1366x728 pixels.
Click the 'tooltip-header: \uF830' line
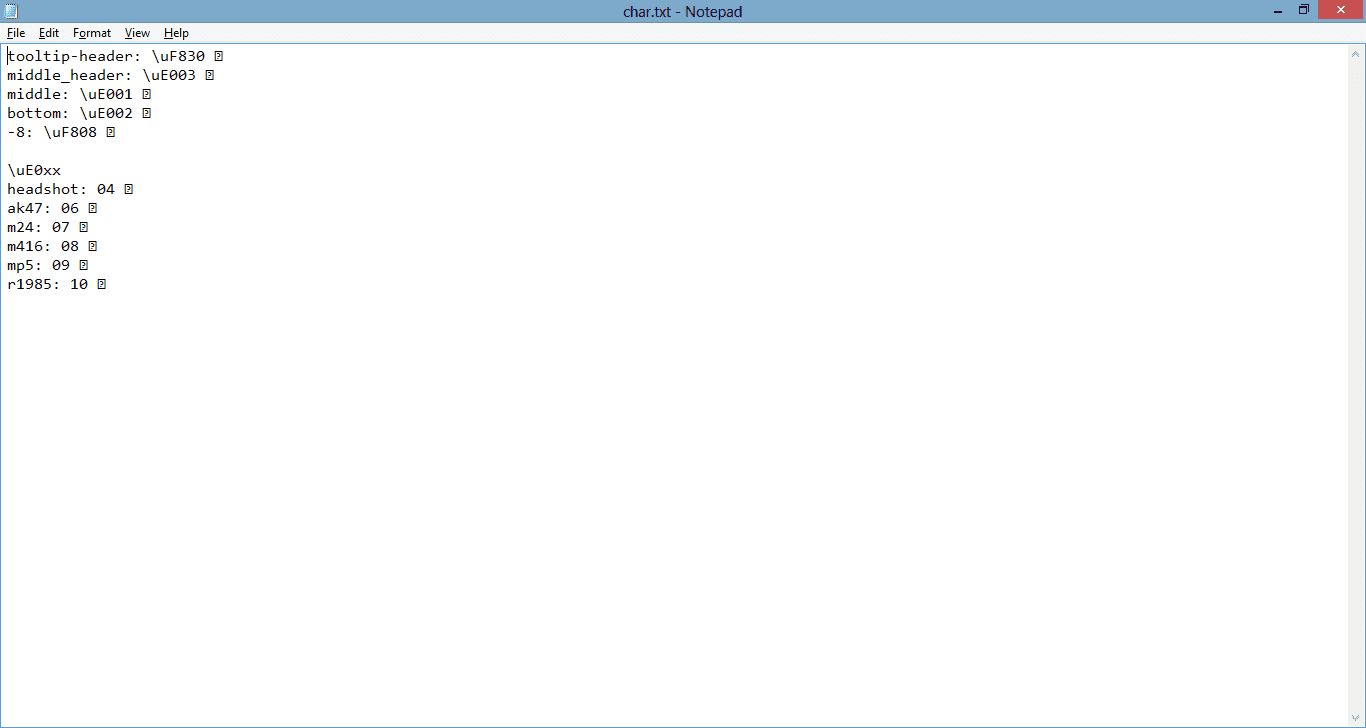pyautogui.click(x=115, y=56)
